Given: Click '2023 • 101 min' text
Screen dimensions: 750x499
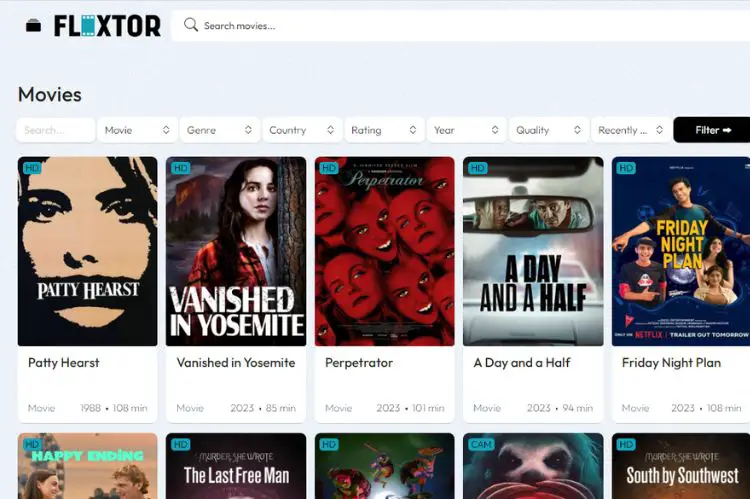Looking at the screenshot, I should point(410,408).
